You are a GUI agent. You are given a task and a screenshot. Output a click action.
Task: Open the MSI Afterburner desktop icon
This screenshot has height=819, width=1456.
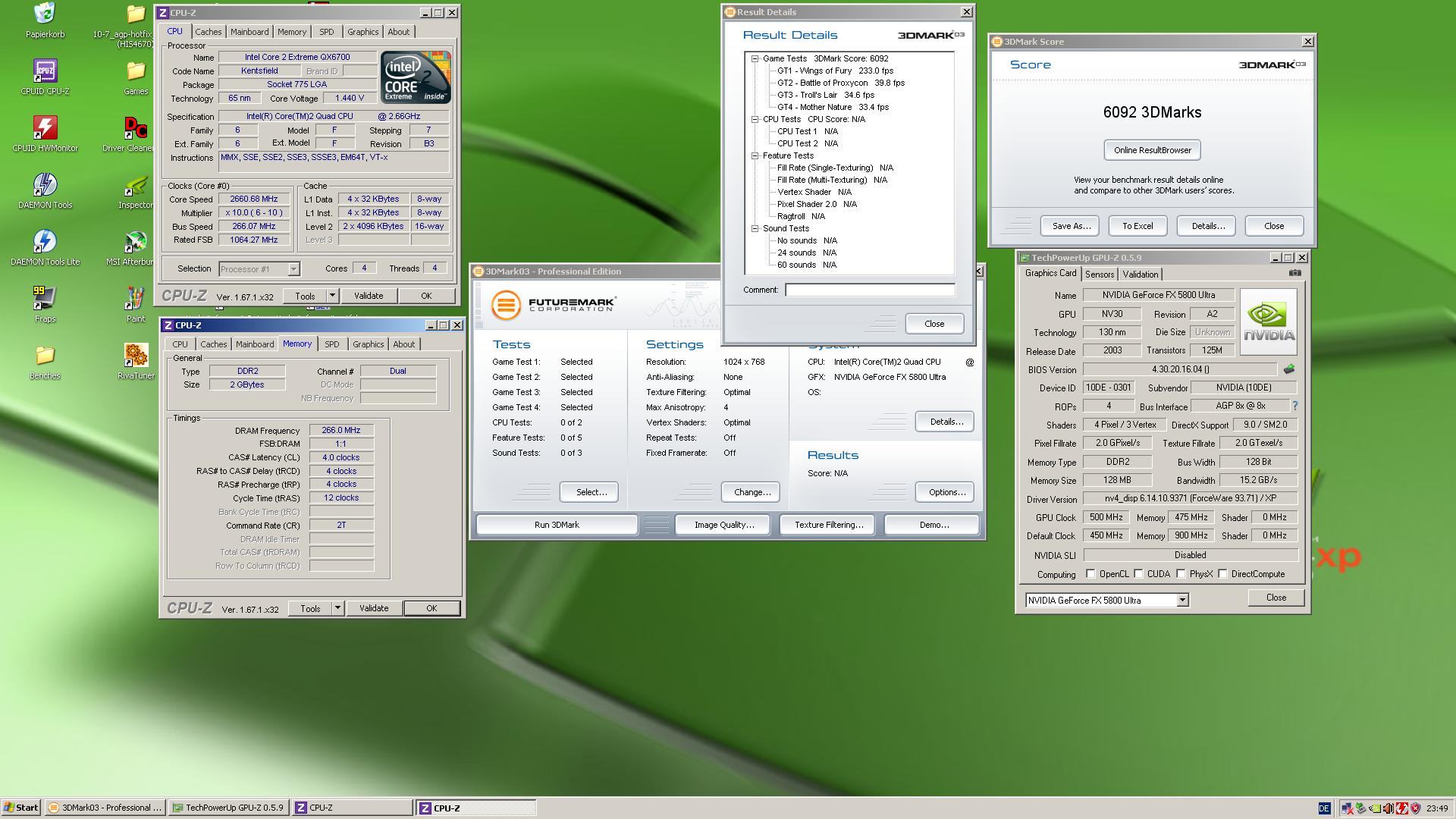pos(136,243)
